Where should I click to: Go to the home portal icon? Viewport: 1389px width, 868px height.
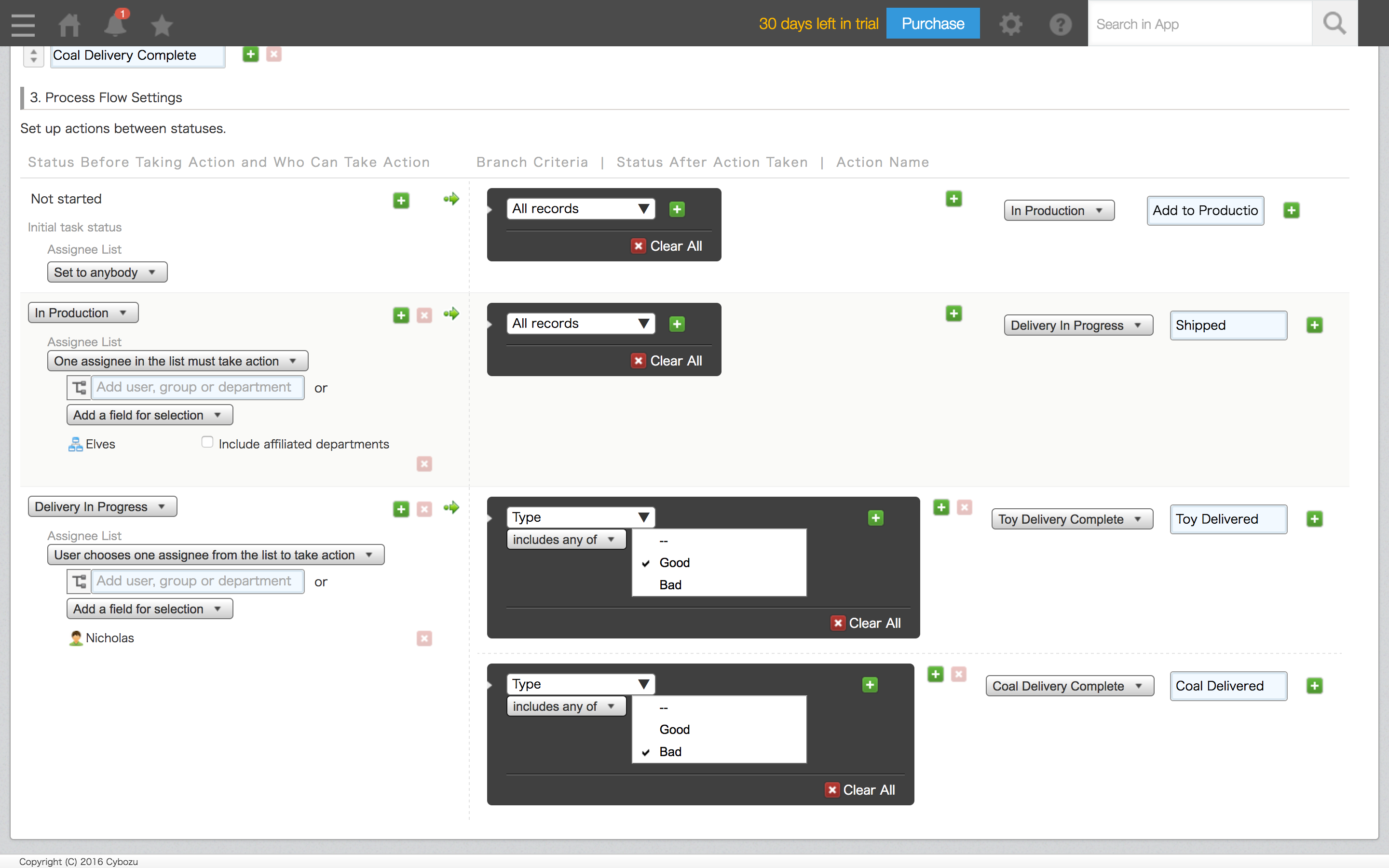tap(69, 24)
